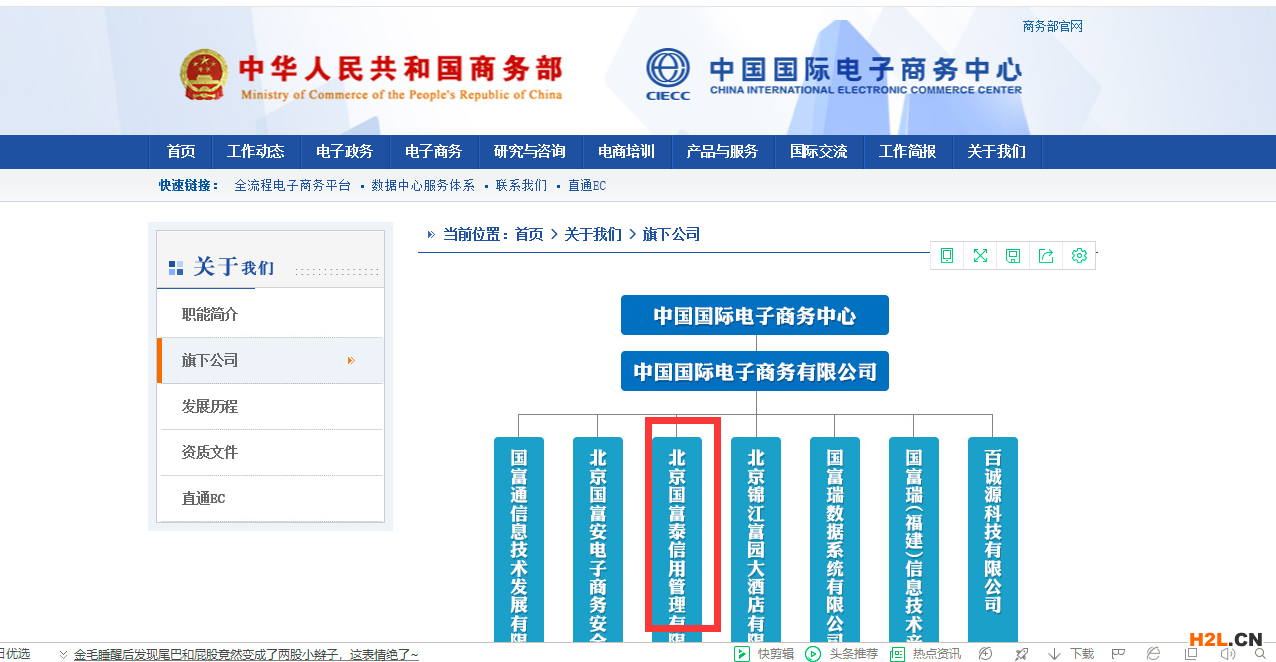Open the 金毛睡醒后 news ticker headline
The height and width of the screenshot is (662, 1276).
(x=246, y=655)
